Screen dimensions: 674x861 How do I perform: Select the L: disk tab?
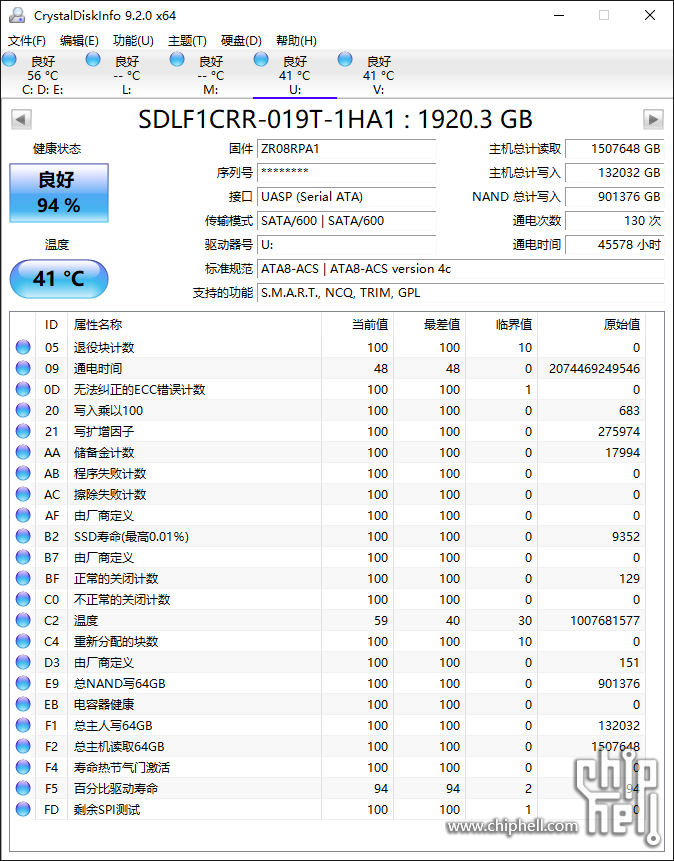pyautogui.click(x=127, y=75)
